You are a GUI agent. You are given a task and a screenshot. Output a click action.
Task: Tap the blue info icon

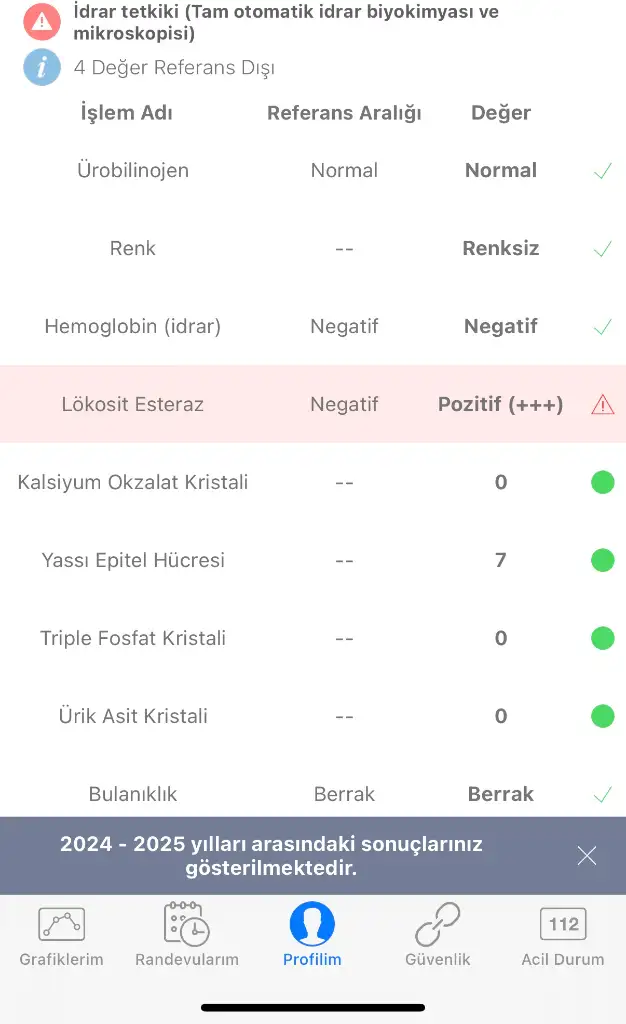point(41,67)
